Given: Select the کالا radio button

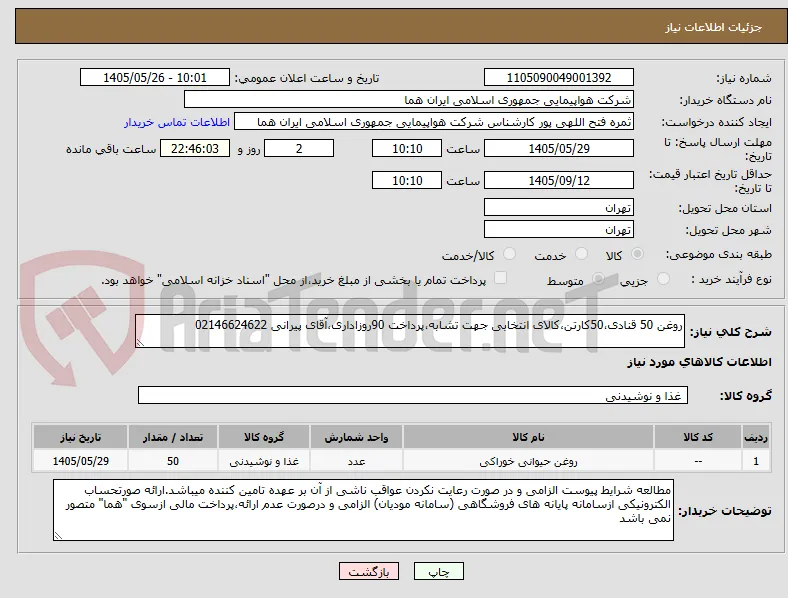Looking at the screenshot, I should coord(637,254).
